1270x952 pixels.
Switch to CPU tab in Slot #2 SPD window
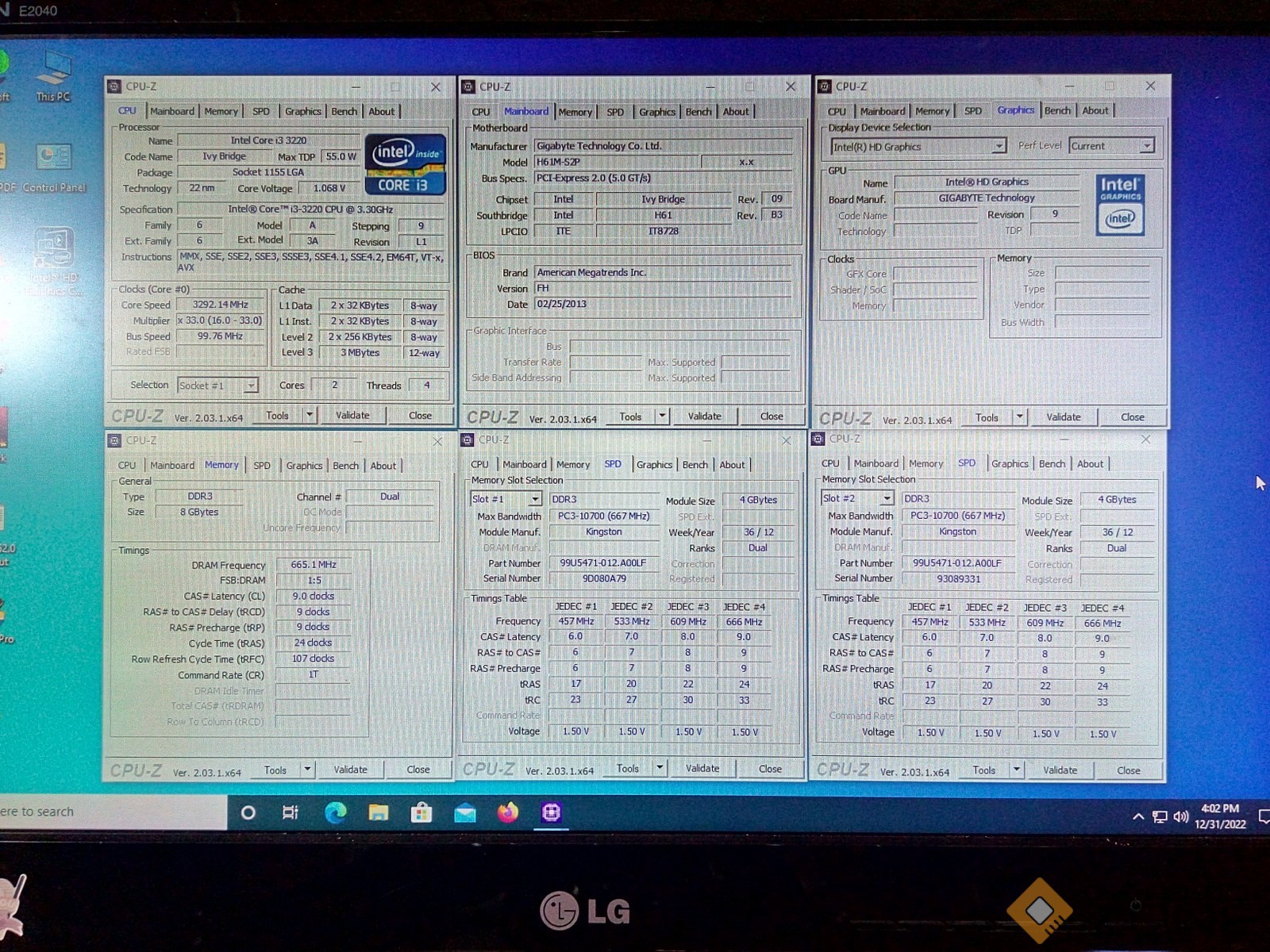coord(830,463)
